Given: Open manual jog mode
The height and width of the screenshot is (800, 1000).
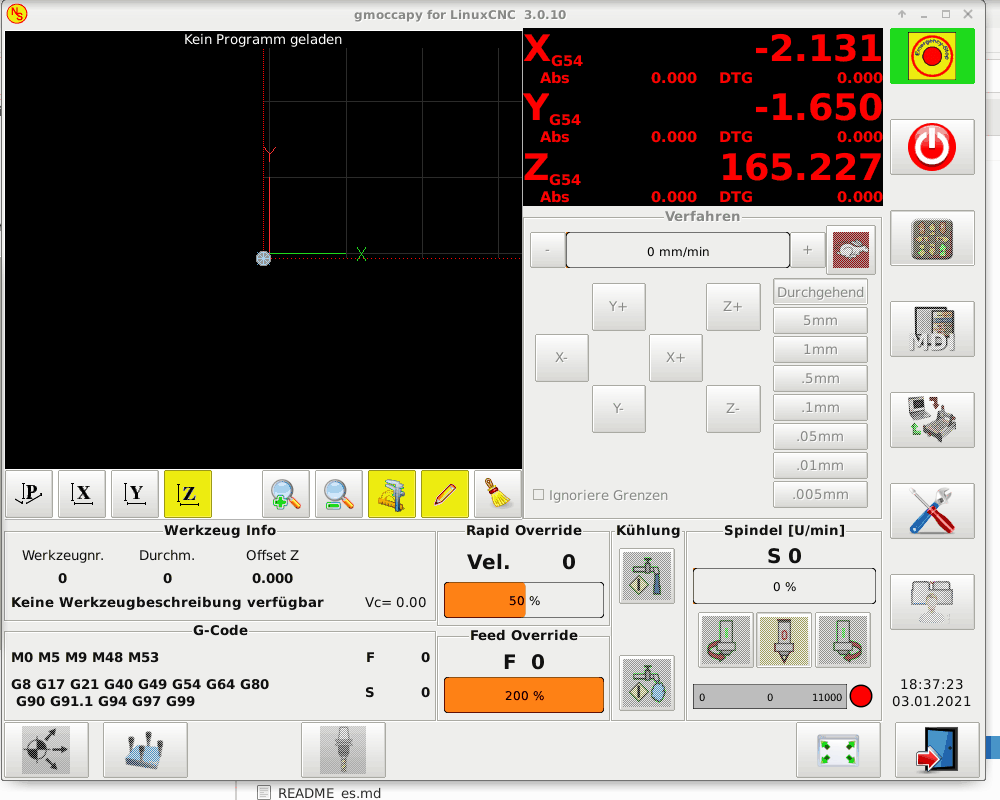Looking at the screenshot, I should point(932,237).
